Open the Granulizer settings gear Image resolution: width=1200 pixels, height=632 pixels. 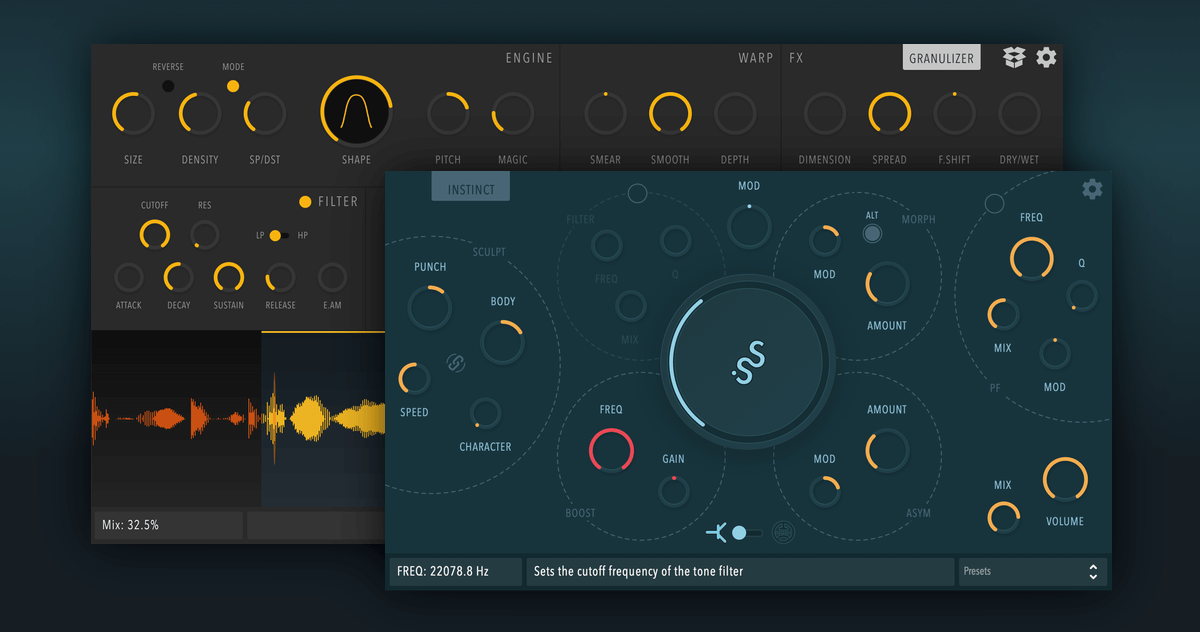pyautogui.click(x=1046, y=58)
